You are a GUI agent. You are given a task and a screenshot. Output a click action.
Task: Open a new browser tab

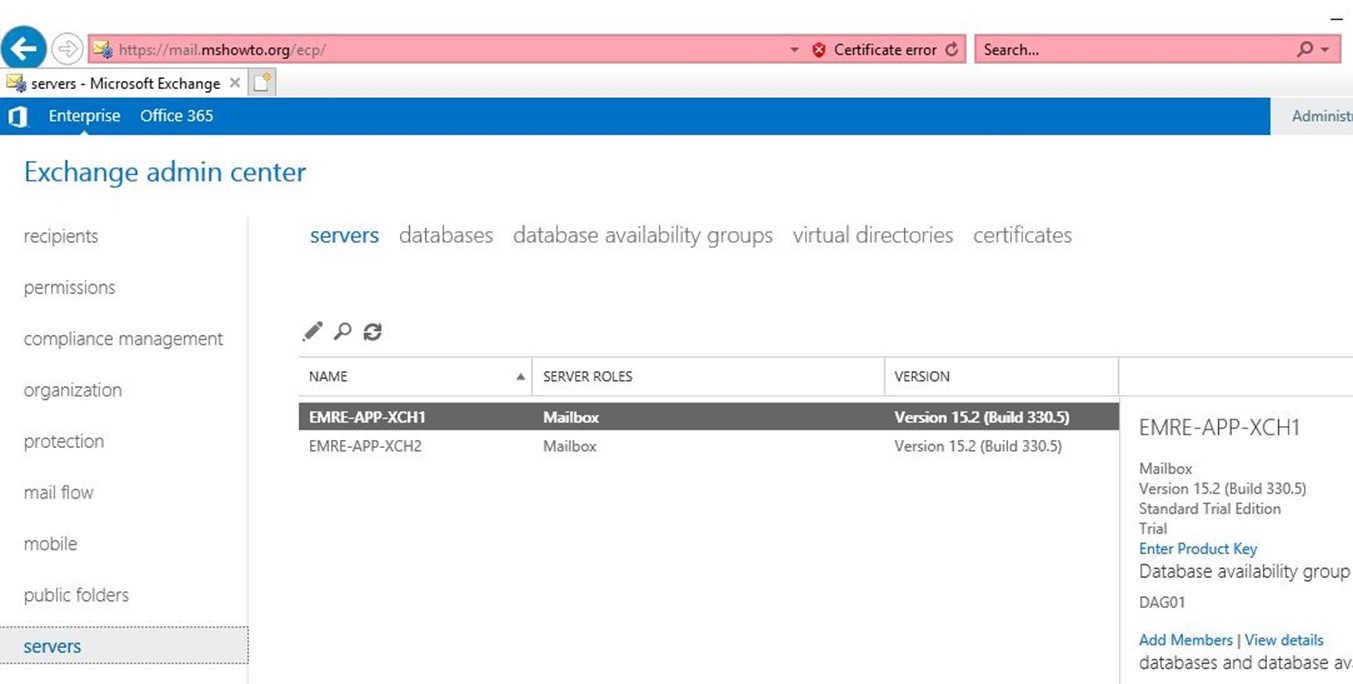point(262,83)
